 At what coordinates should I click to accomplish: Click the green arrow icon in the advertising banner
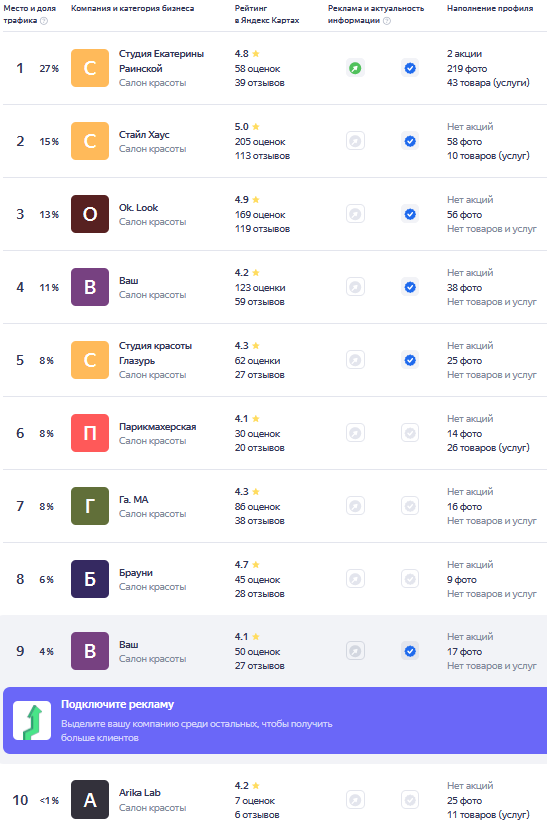(32, 720)
